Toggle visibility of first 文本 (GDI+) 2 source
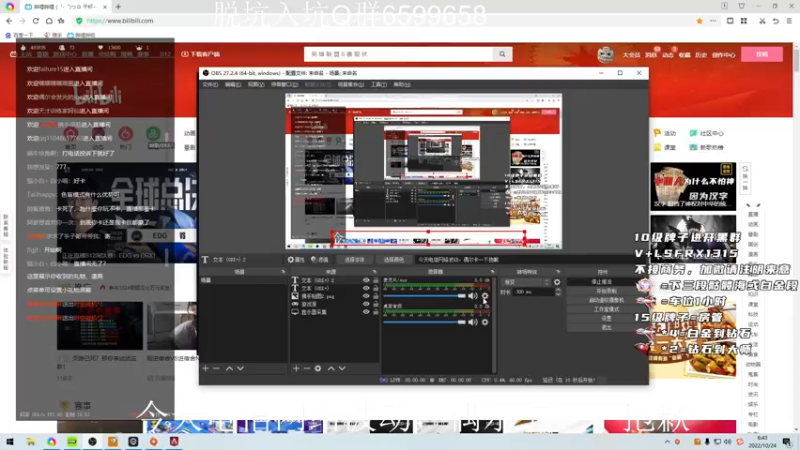800x450 pixels. pos(366,280)
